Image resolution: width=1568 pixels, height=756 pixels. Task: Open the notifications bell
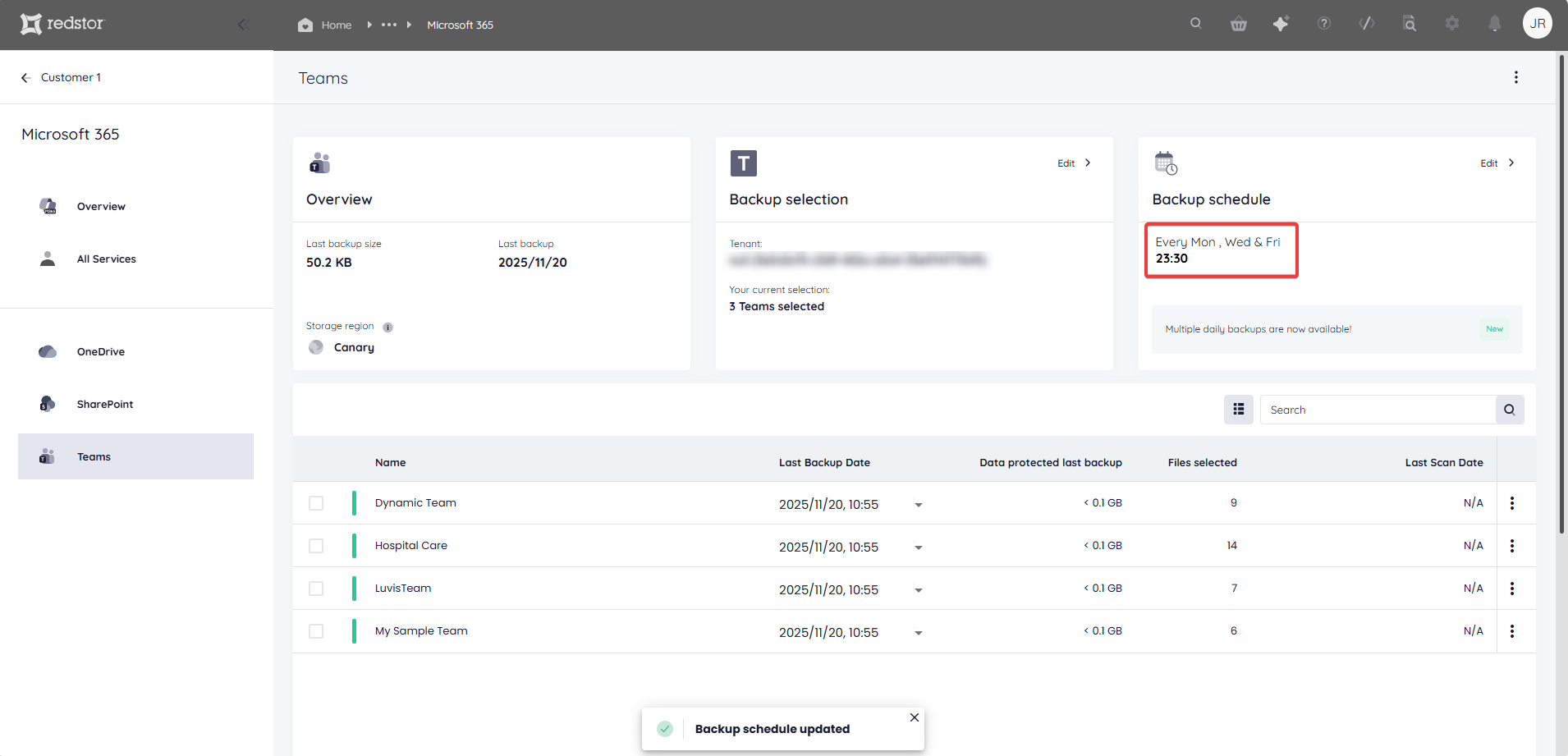[1495, 24]
